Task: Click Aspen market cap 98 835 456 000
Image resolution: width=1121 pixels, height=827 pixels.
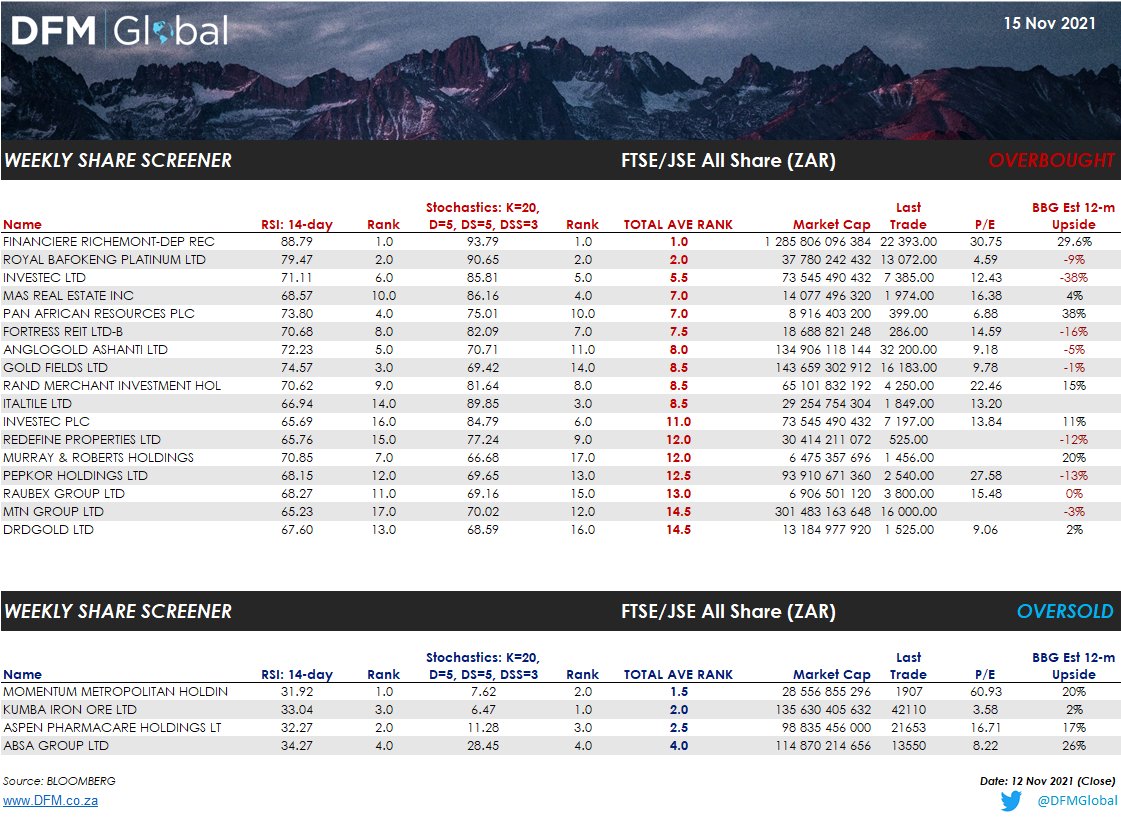Action: point(826,728)
